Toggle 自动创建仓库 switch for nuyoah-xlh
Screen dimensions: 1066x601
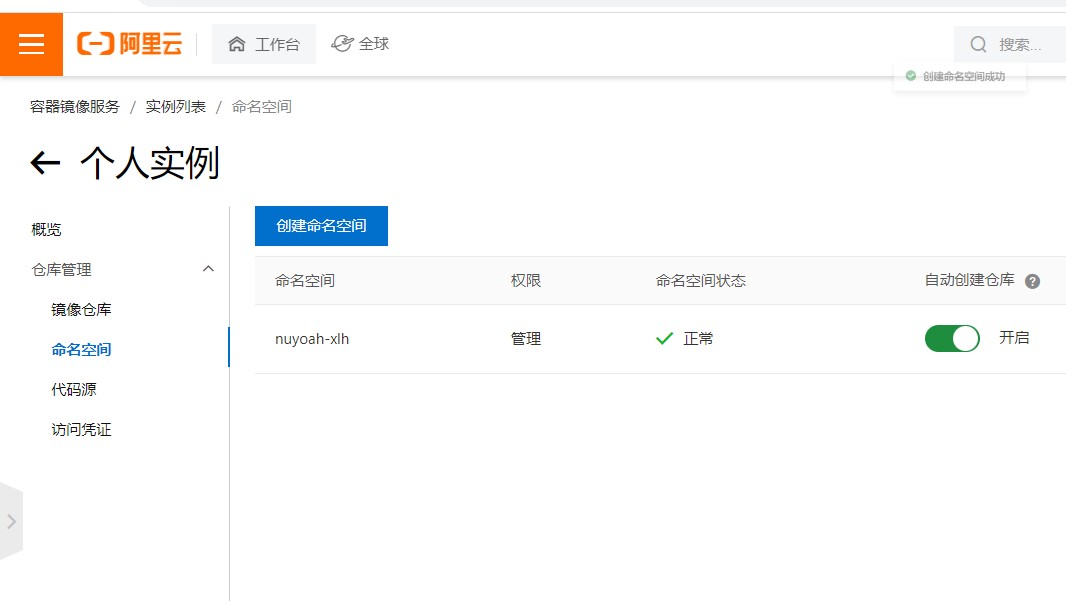(952, 339)
